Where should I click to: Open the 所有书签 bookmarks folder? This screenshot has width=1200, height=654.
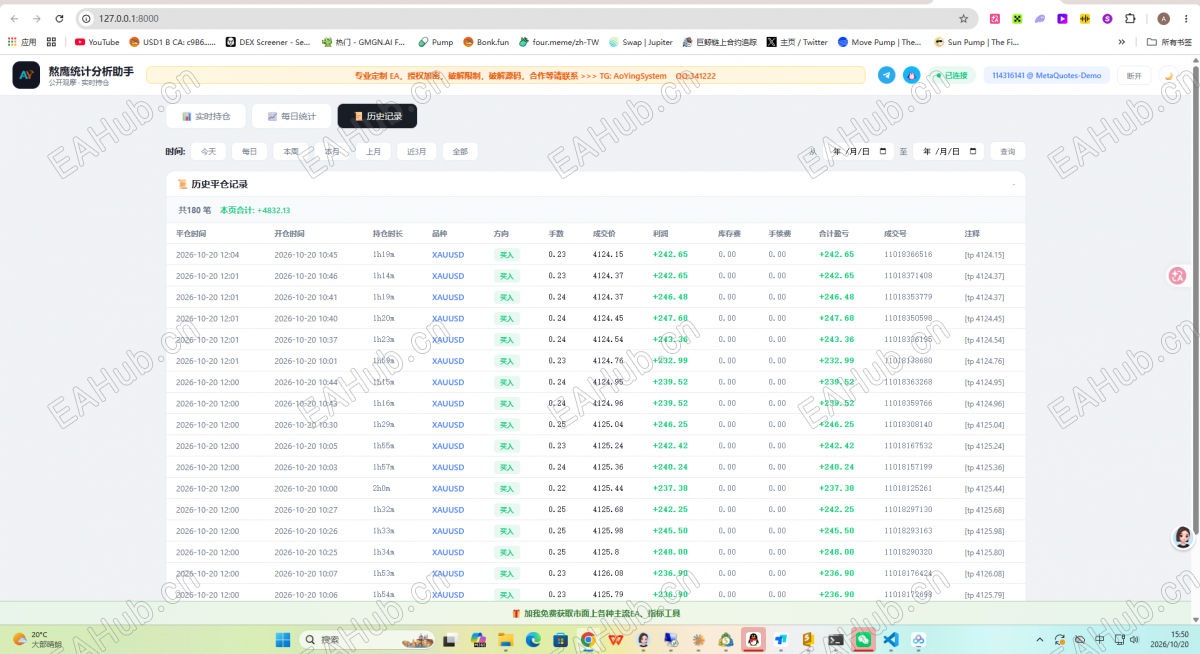[x=1169, y=42]
